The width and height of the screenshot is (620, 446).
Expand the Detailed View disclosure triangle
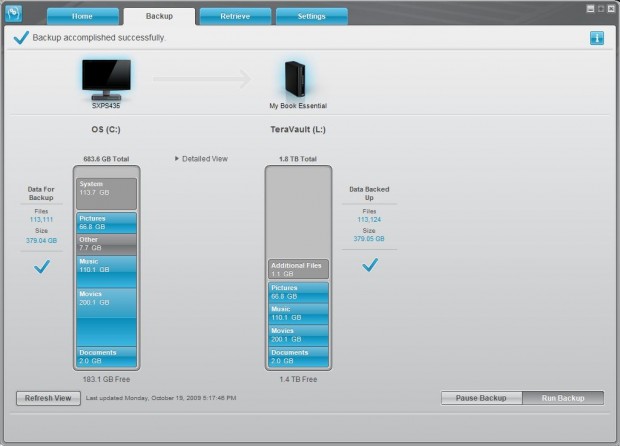(x=177, y=159)
